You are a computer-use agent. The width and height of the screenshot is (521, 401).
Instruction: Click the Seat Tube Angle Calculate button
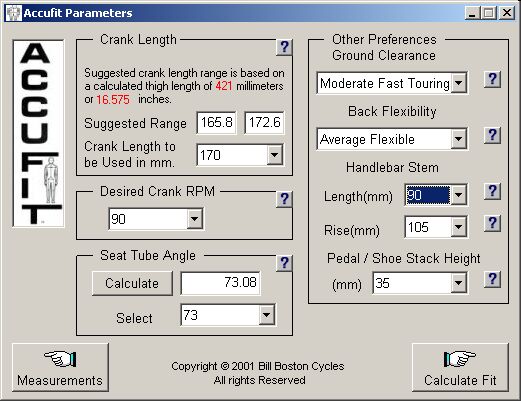[132, 283]
